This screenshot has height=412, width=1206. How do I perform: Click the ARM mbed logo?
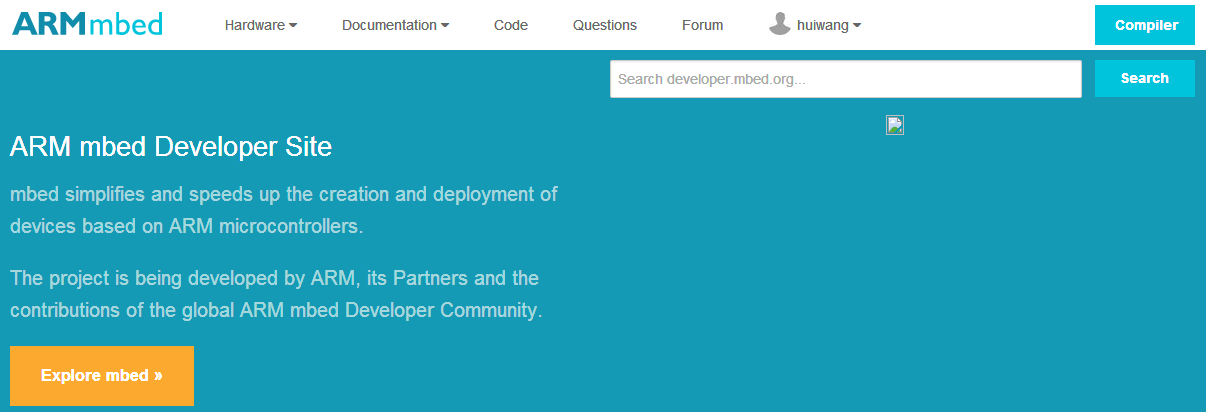coord(87,24)
